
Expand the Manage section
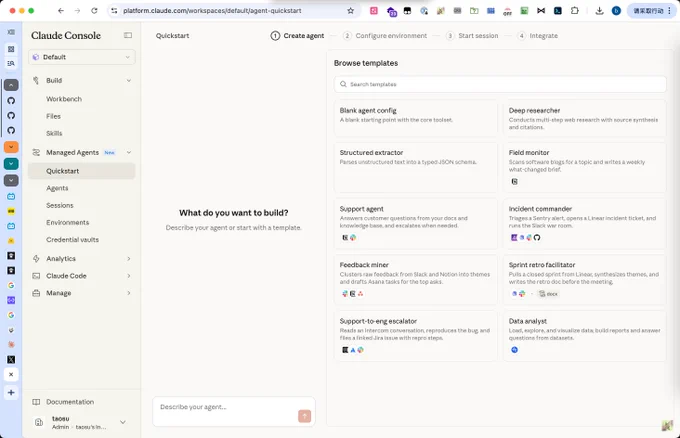pos(129,293)
